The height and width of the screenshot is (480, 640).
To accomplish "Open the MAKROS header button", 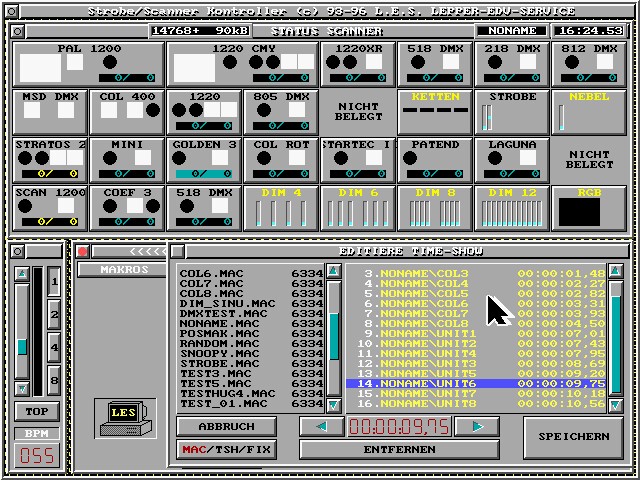I will point(122,270).
